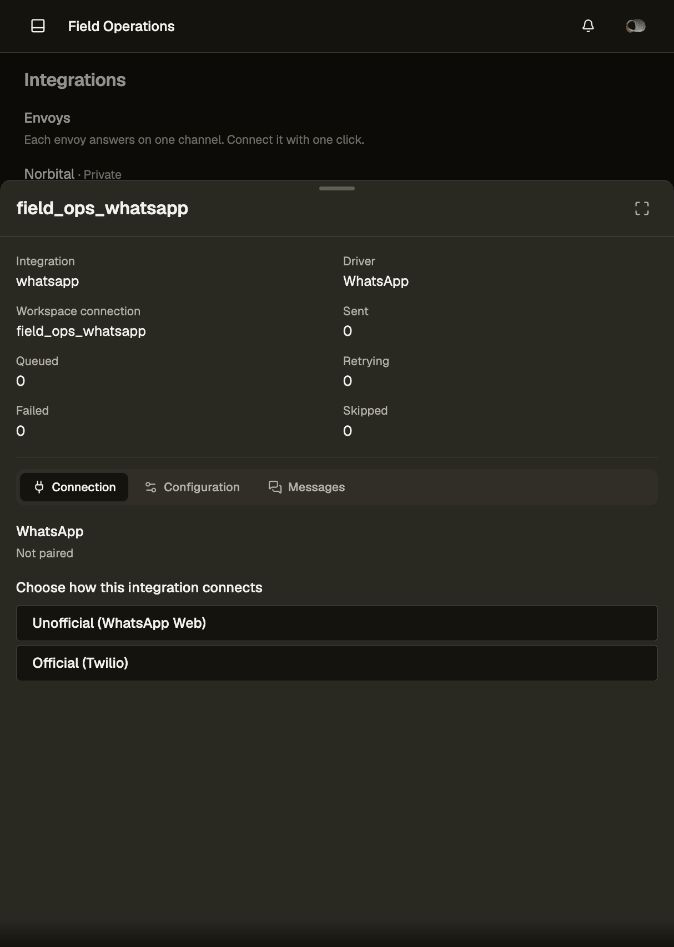Click the Norbital envoy name

pos(49,174)
